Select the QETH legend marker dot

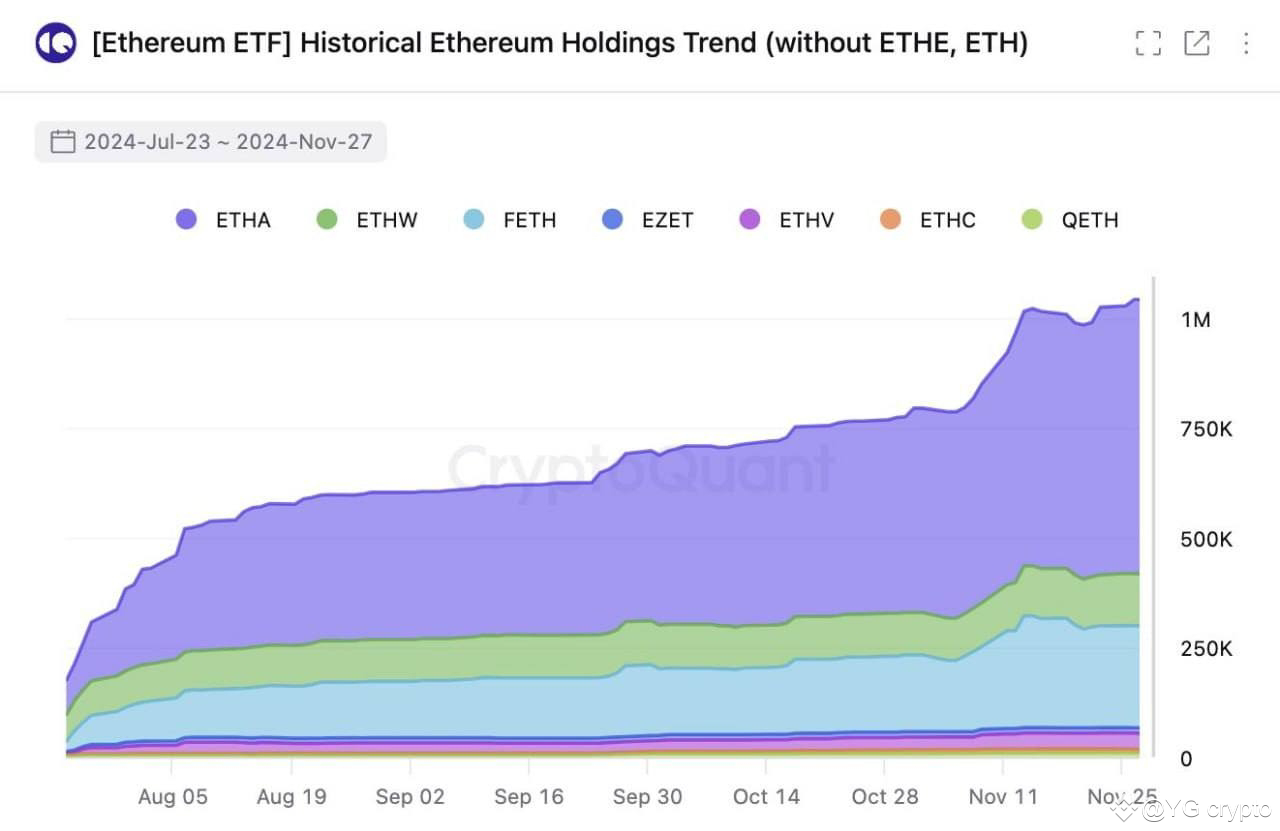pyautogui.click(x=1030, y=219)
